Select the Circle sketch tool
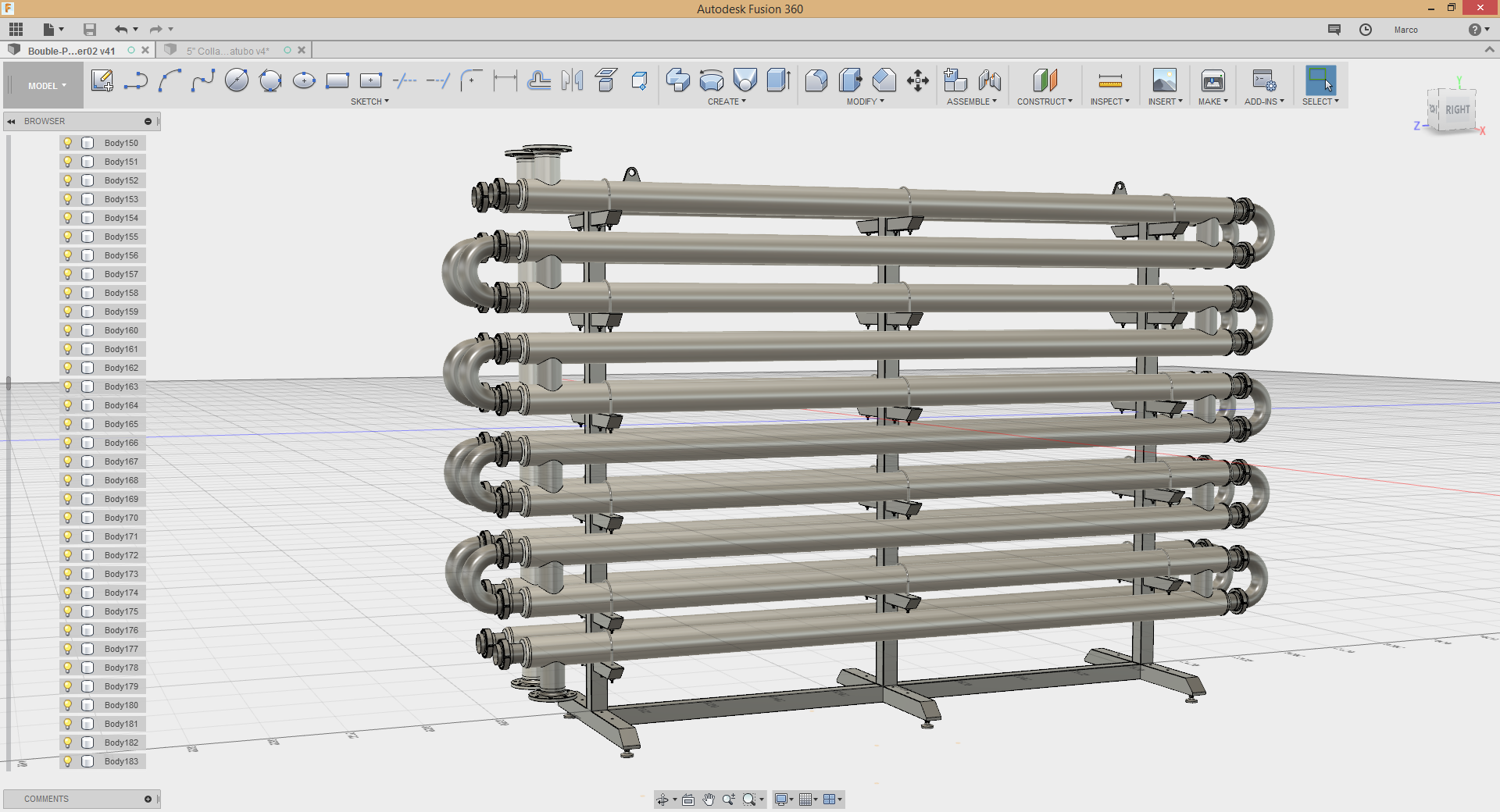1500x812 pixels. pyautogui.click(x=237, y=80)
